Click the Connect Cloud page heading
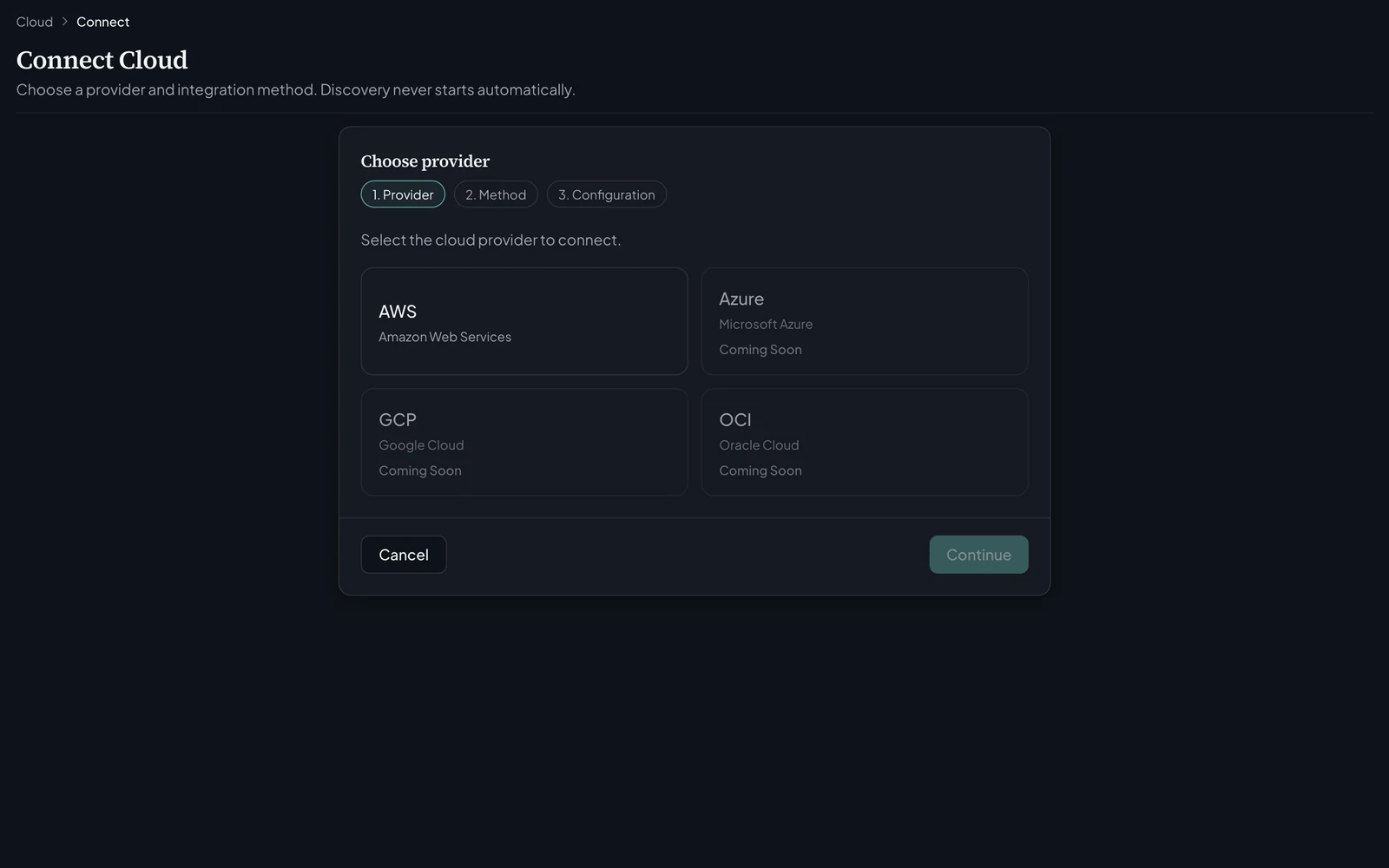1389x868 pixels. click(102, 60)
